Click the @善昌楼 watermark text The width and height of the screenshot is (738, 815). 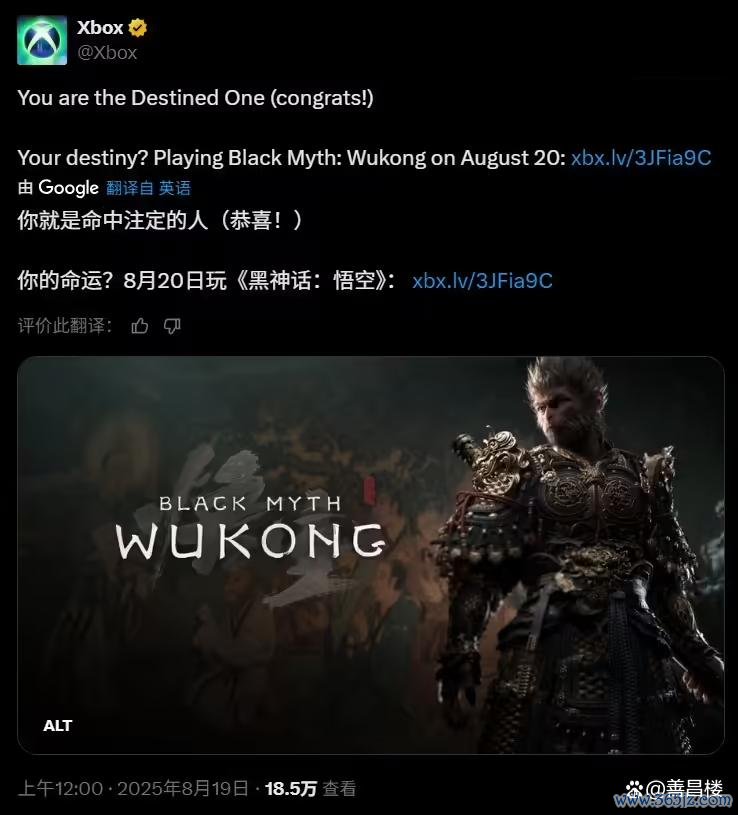click(x=683, y=788)
